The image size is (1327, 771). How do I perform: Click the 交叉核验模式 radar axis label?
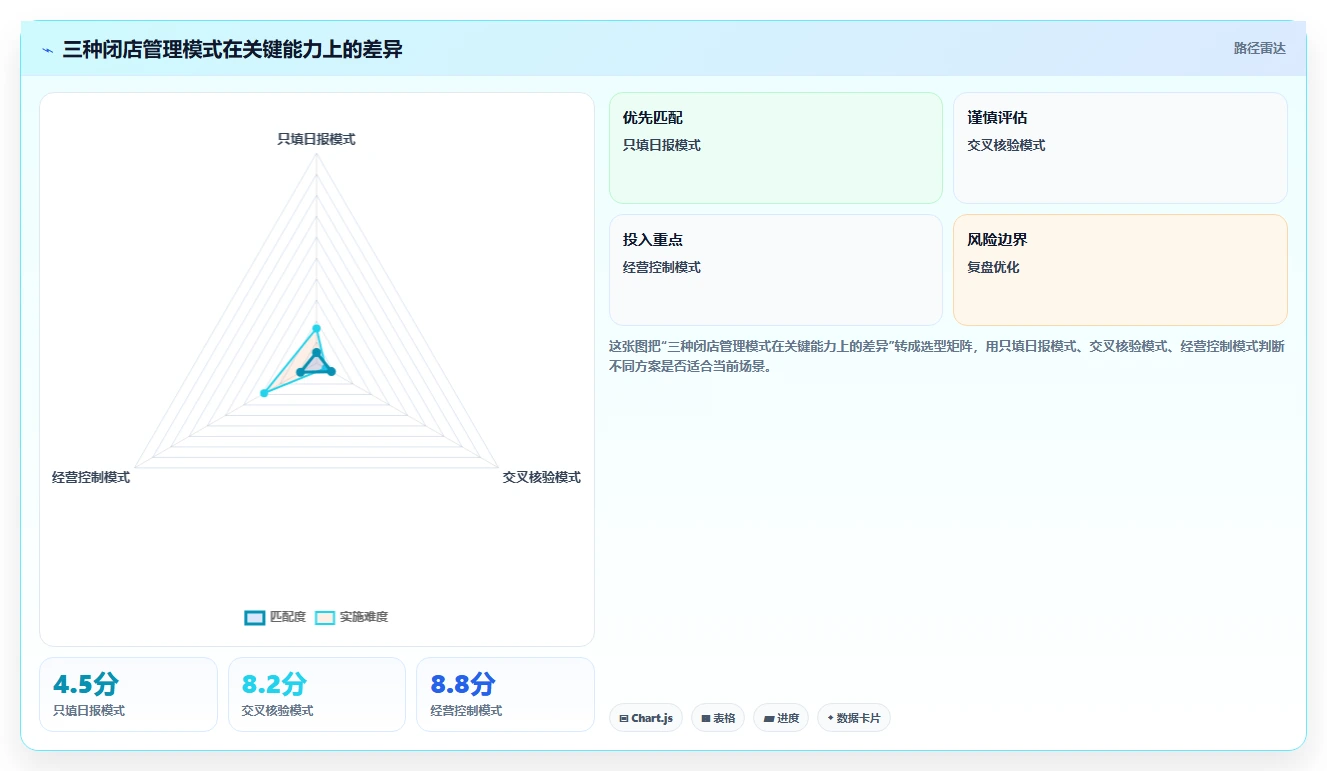542,477
